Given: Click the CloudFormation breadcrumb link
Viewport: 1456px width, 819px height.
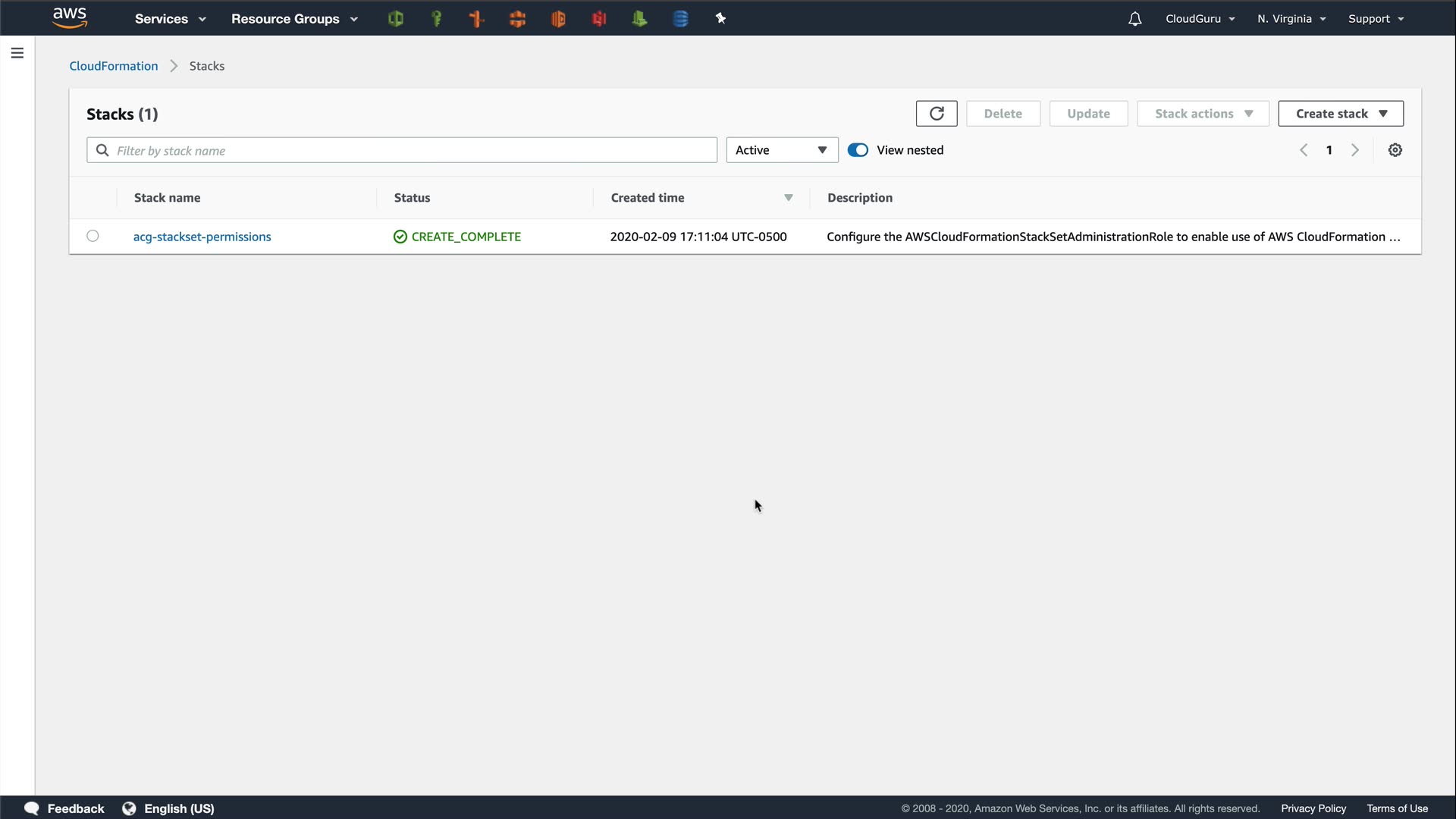Looking at the screenshot, I should [x=114, y=66].
